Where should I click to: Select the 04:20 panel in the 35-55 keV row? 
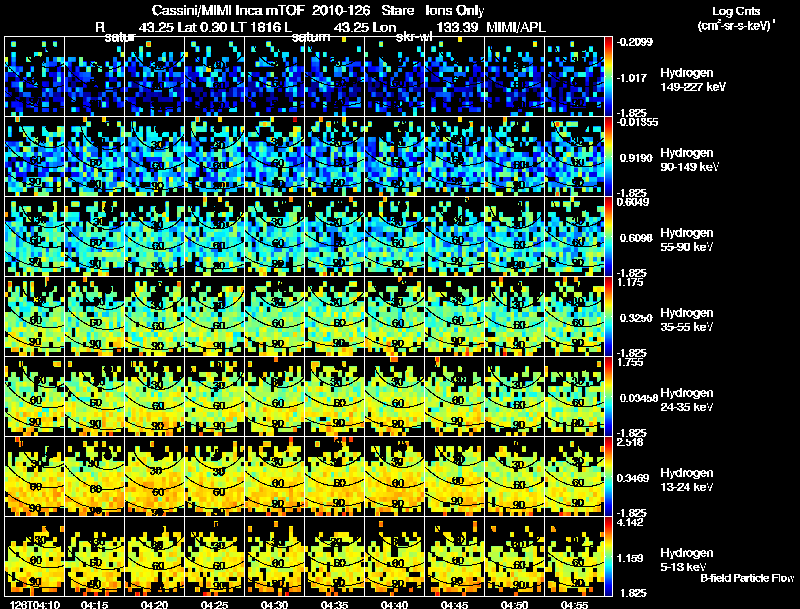(154, 317)
